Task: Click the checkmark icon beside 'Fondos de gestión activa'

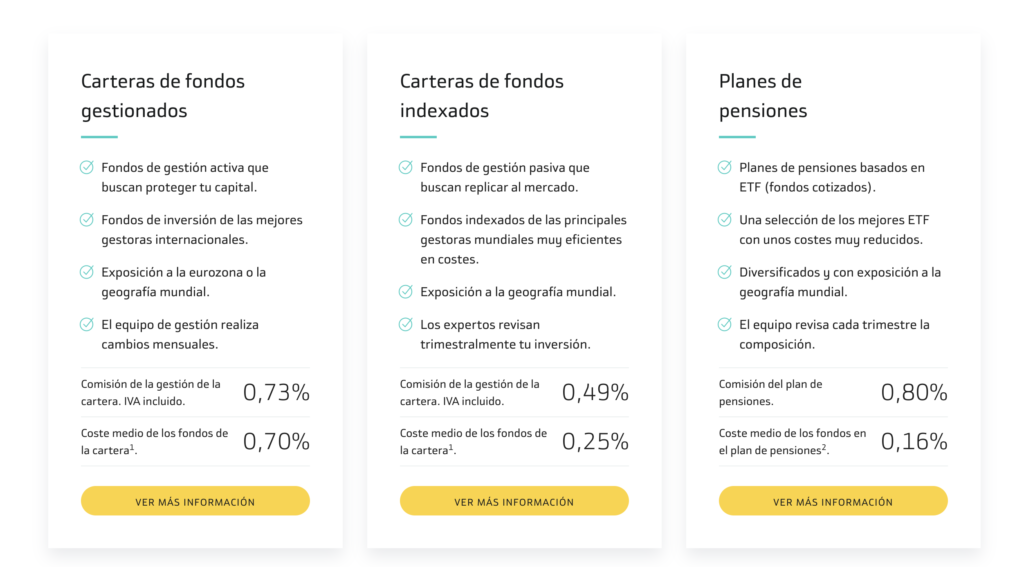Action: [87, 167]
